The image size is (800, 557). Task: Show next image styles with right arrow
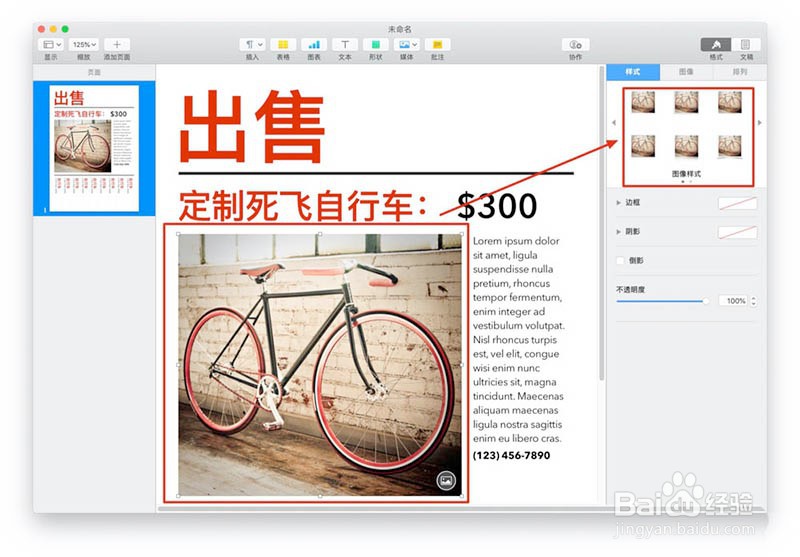(760, 122)
